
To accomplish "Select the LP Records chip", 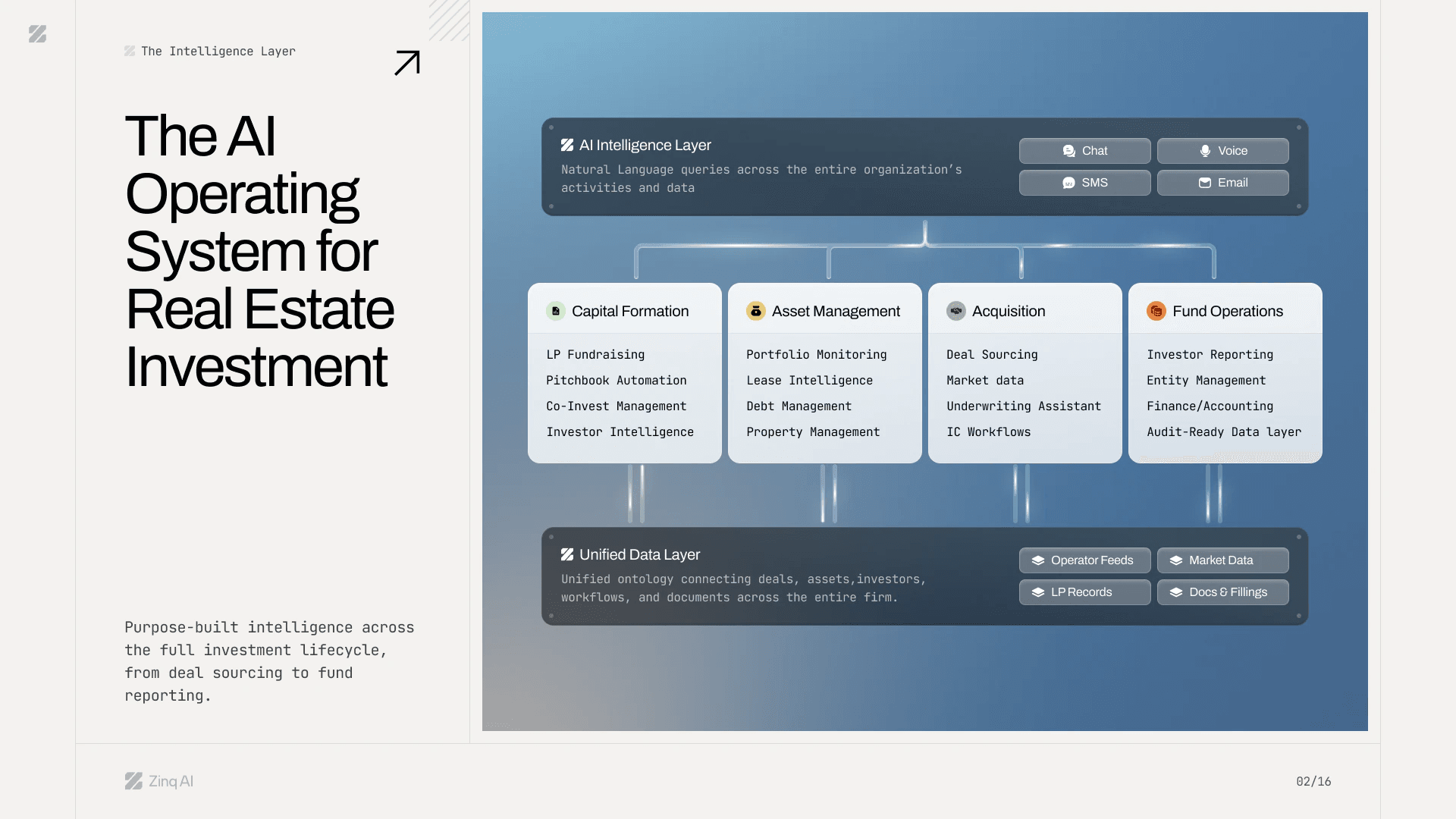I will pyautogui.click(x=1085, y=592).
